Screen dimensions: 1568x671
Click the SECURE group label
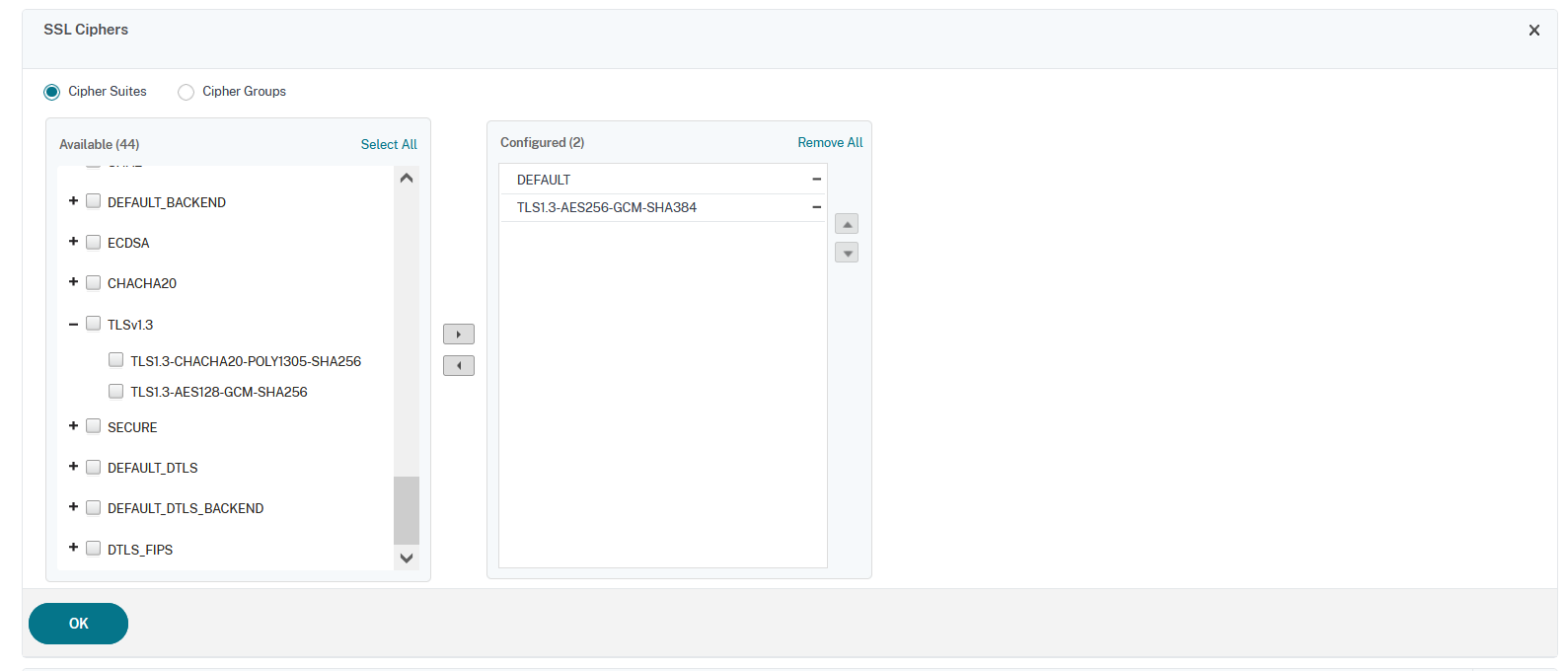(132, 427)
